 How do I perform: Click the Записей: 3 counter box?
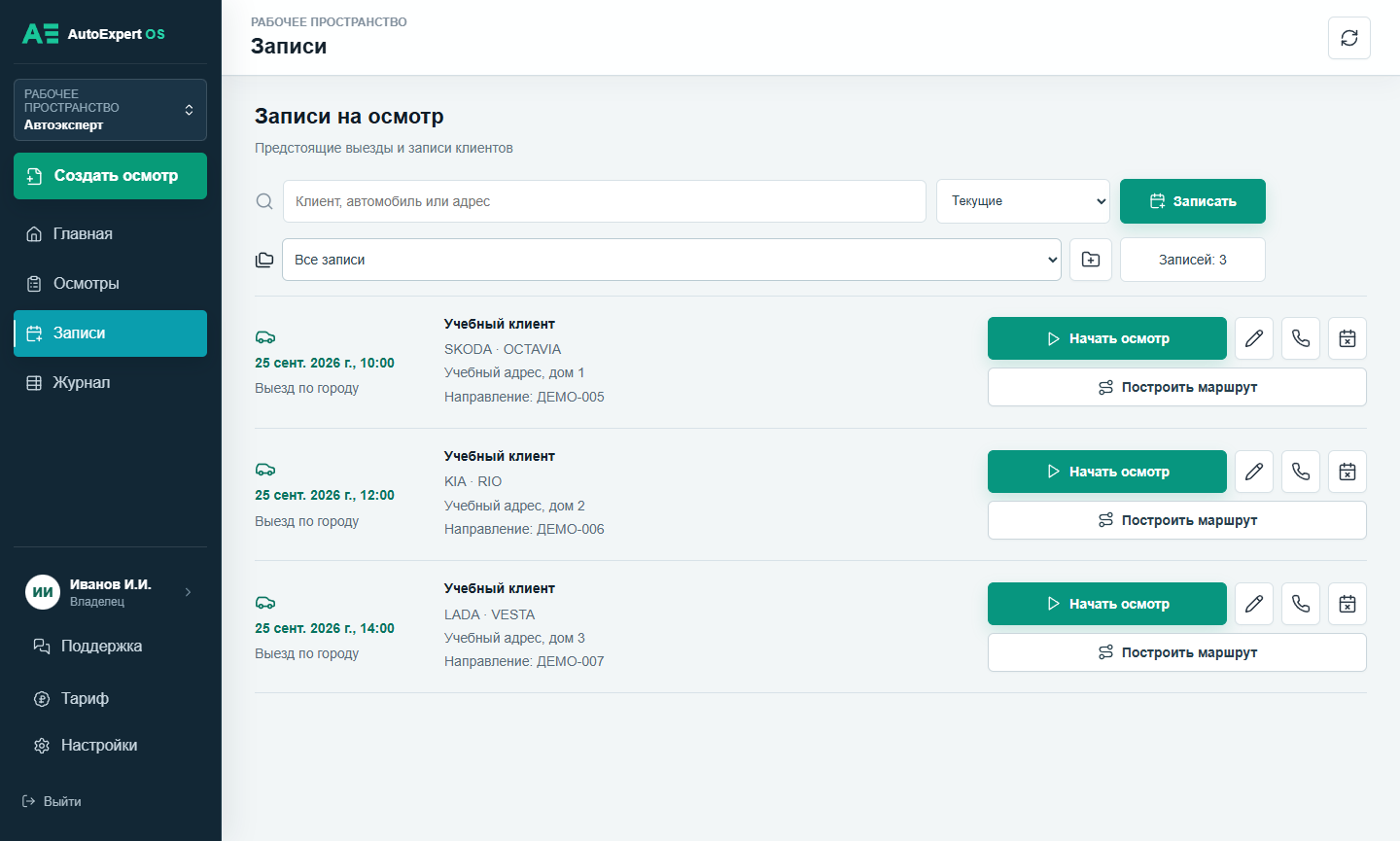click(x=1193, y=260)
